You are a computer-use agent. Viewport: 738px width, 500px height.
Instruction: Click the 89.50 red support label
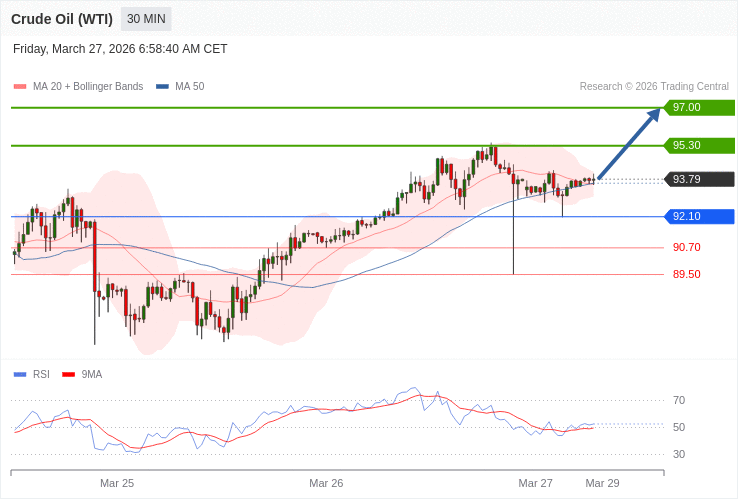click(686, 274)
